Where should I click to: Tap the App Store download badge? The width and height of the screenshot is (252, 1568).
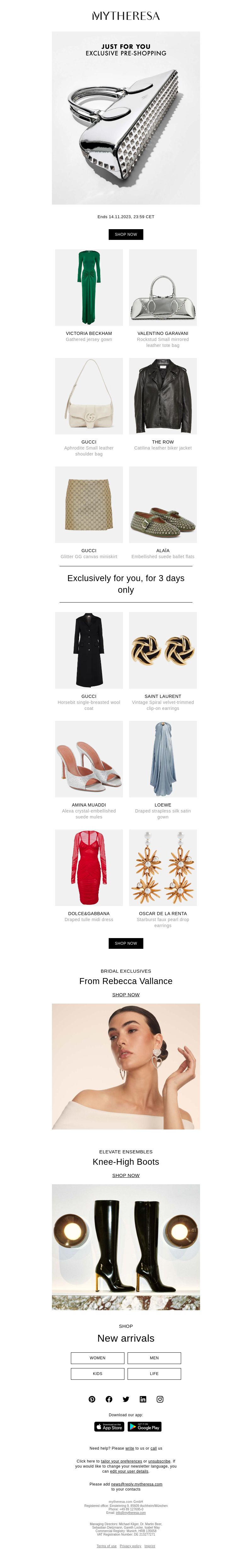[109, 1427]
